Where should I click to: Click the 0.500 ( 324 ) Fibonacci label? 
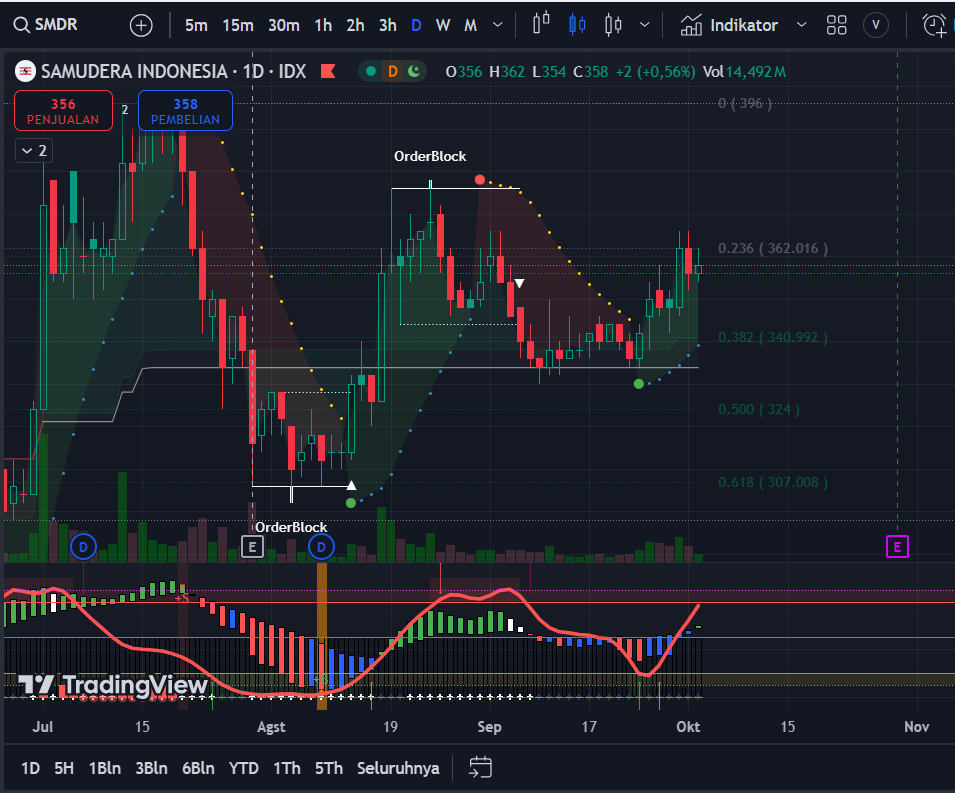coord(759,409)
